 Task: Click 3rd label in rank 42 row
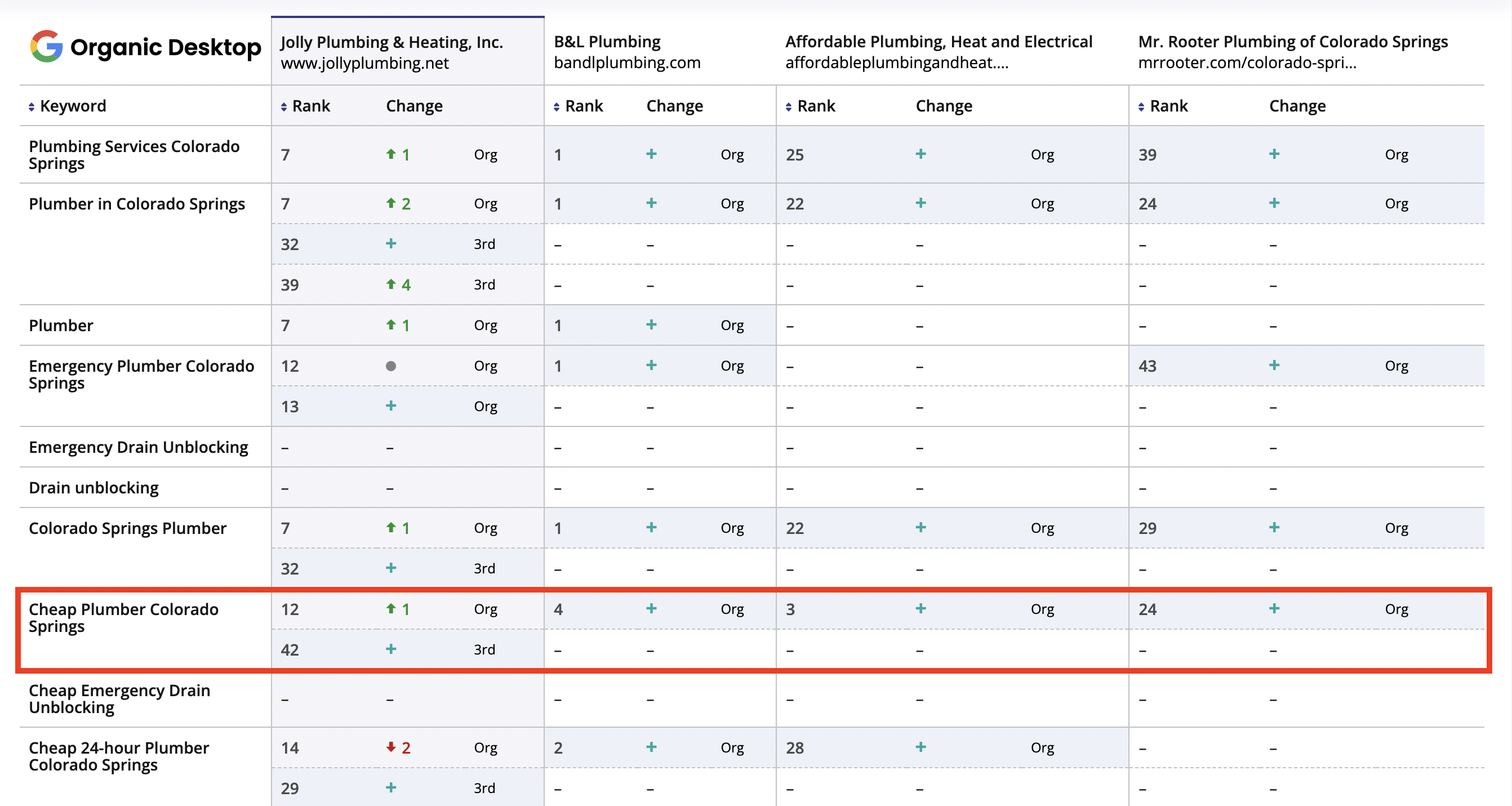pyautogui.click(x=485, y=649)
